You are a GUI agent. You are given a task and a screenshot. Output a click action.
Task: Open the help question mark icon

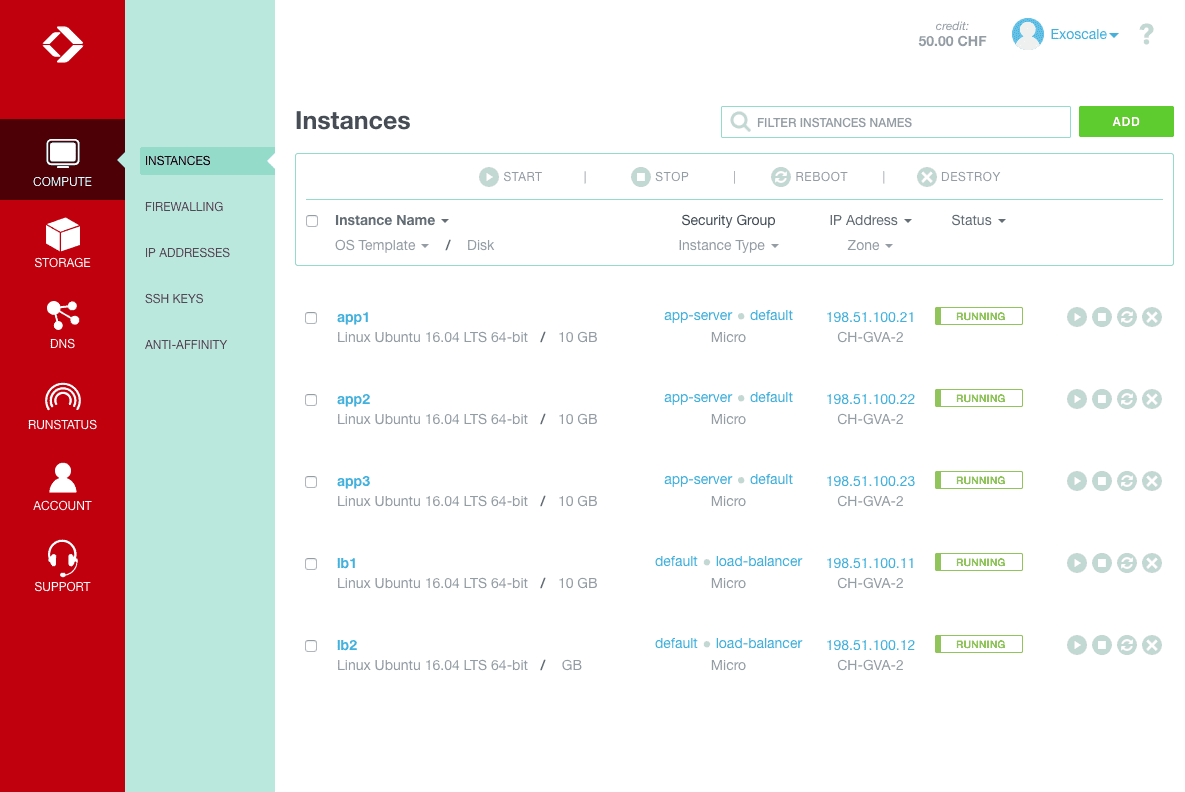point(1146,33)
